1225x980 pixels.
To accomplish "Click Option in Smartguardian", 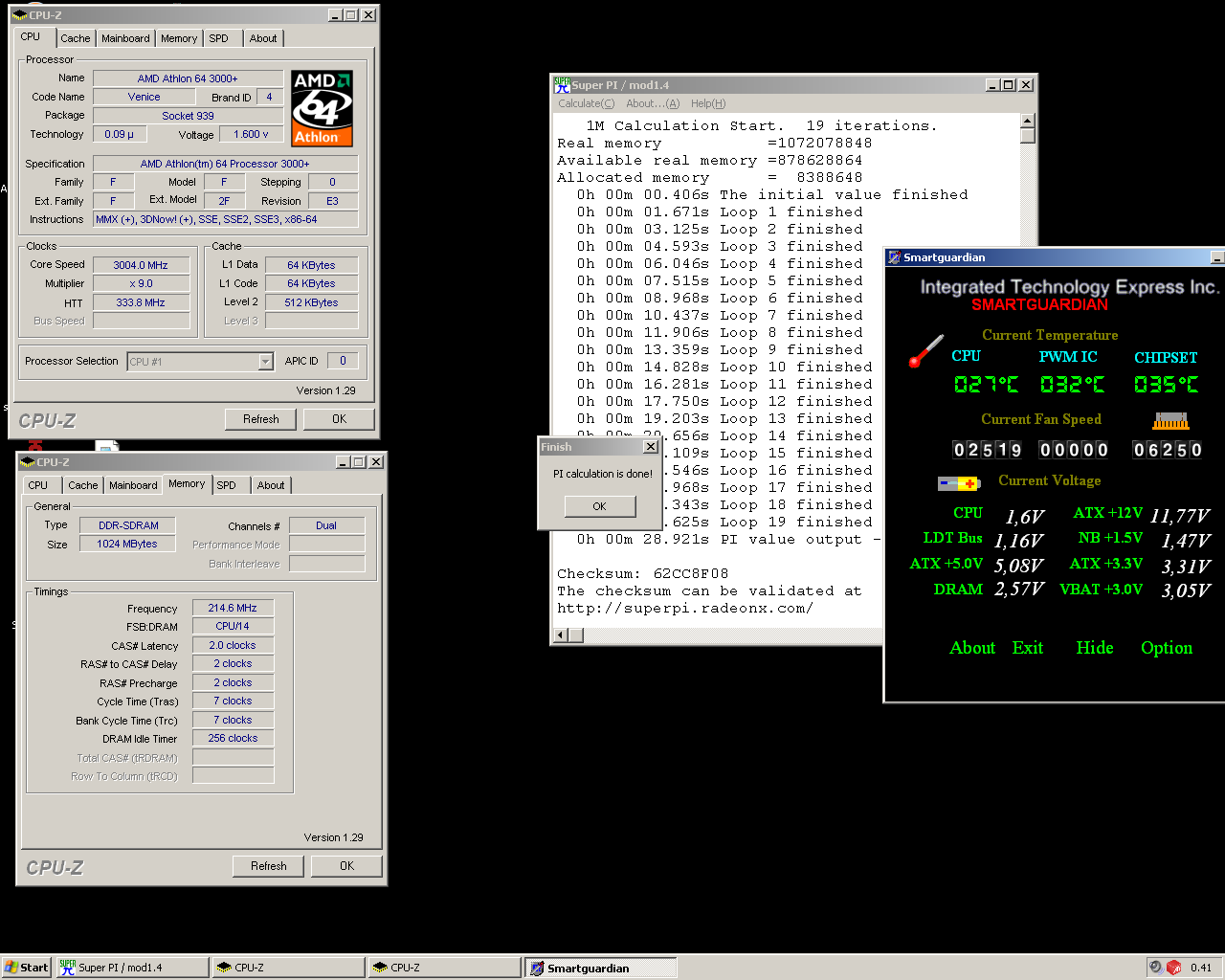I will point(1167,648).
